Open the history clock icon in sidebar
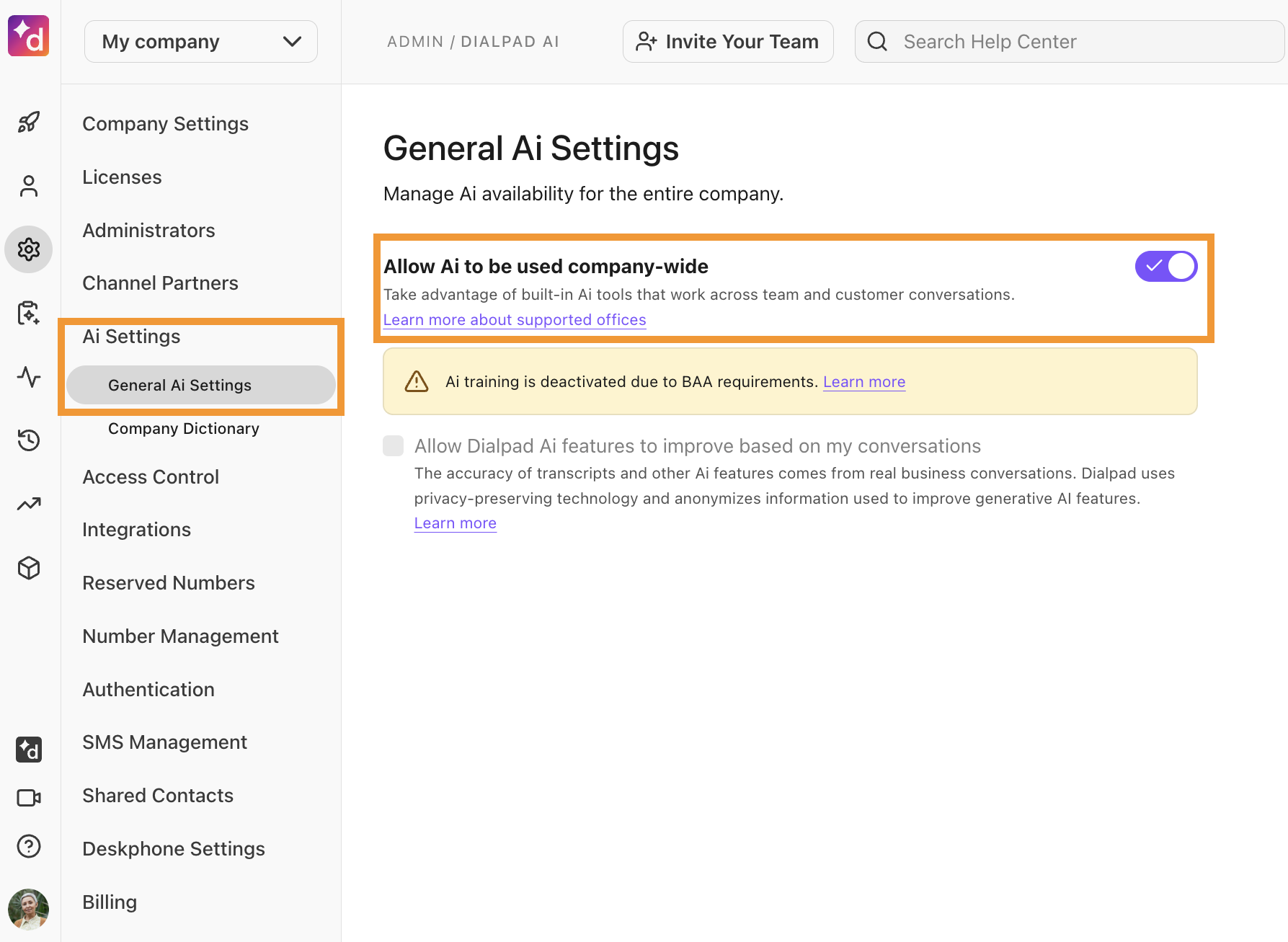This screenshot has height=942, width=1288. tap(29, 440)
